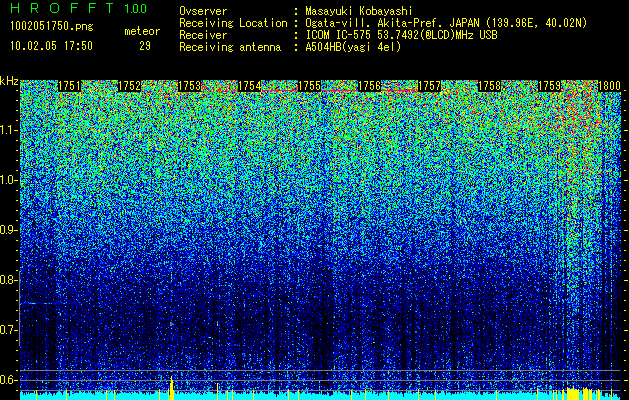
Task: Click the 1756 time marker
Action: pos(369,86)
